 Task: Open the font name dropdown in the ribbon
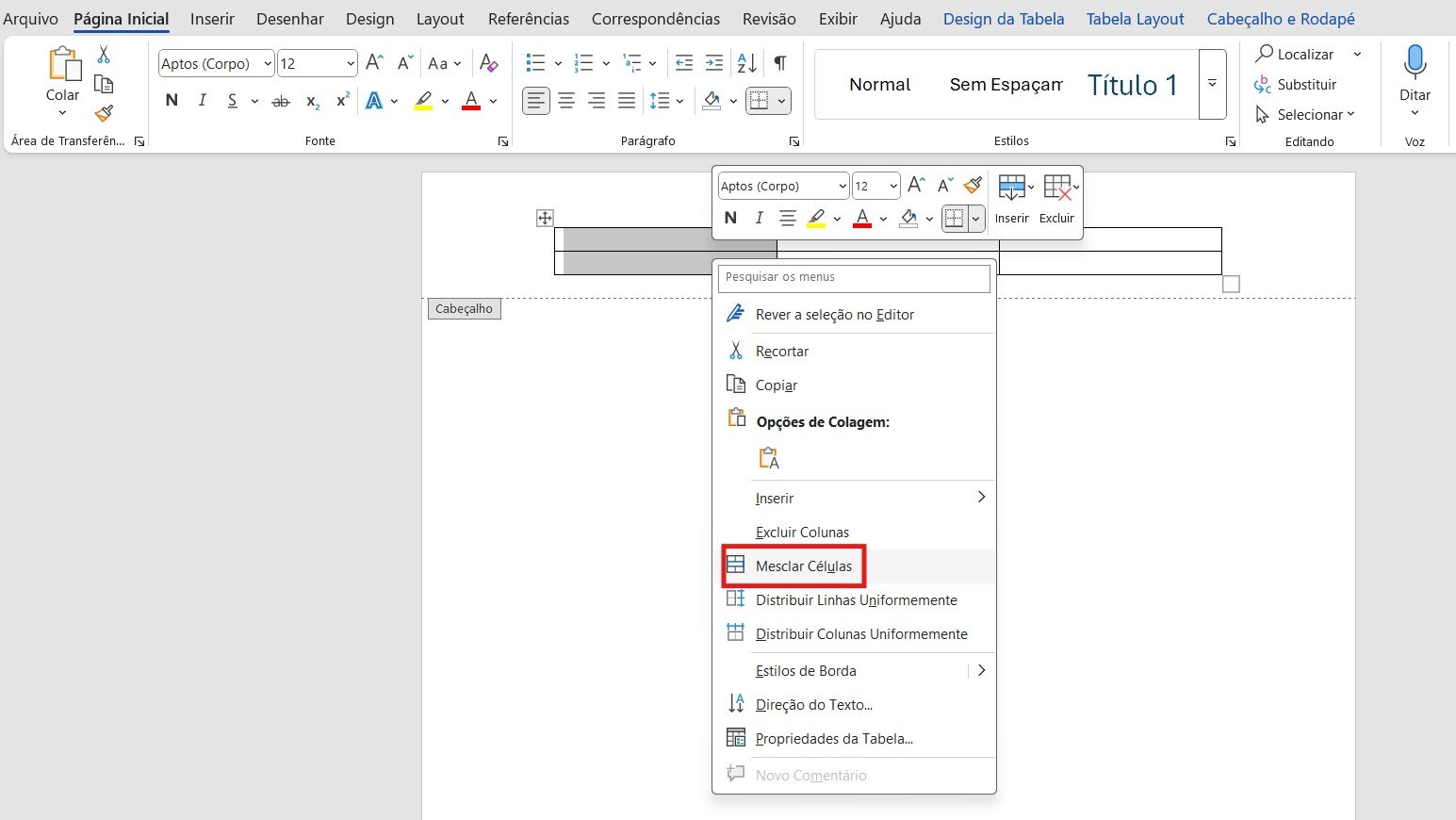tap(268, 64)
